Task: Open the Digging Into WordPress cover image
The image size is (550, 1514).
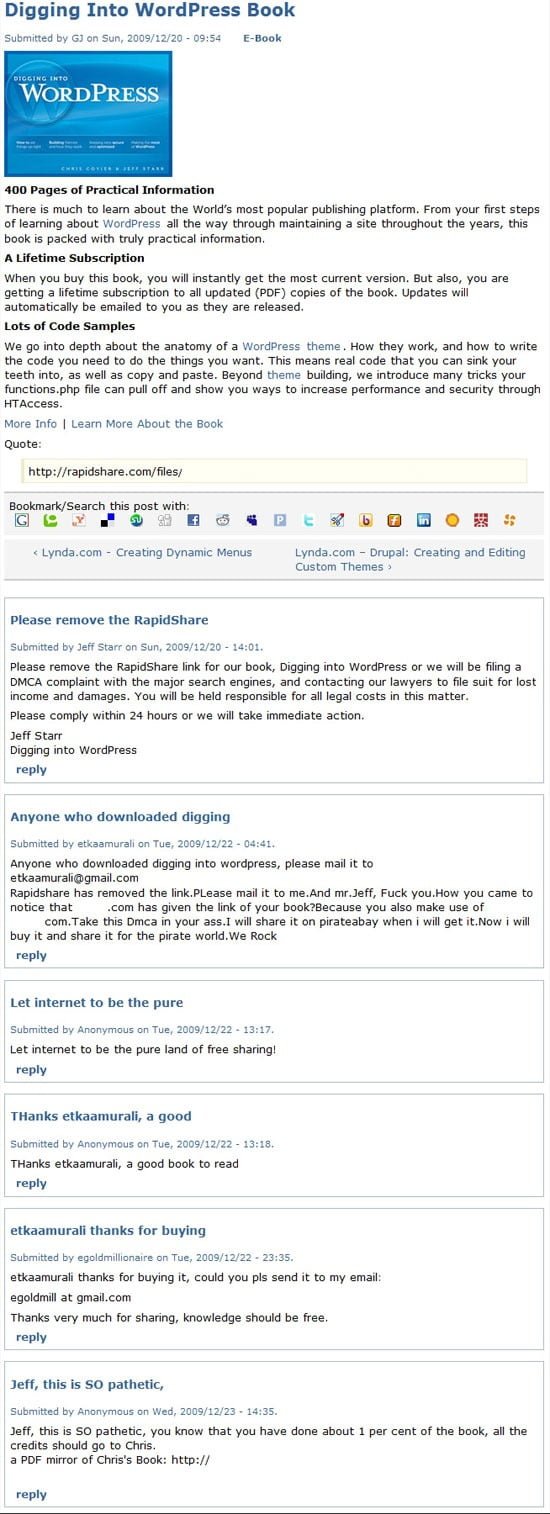Action: [x=88, y=113]
